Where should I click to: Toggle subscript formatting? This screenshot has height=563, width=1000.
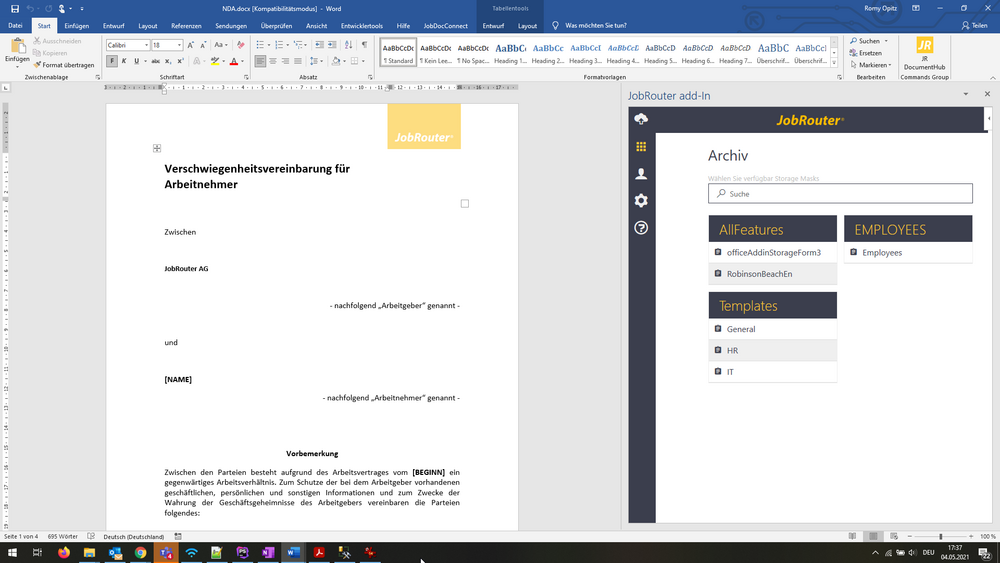click(168, 61)
